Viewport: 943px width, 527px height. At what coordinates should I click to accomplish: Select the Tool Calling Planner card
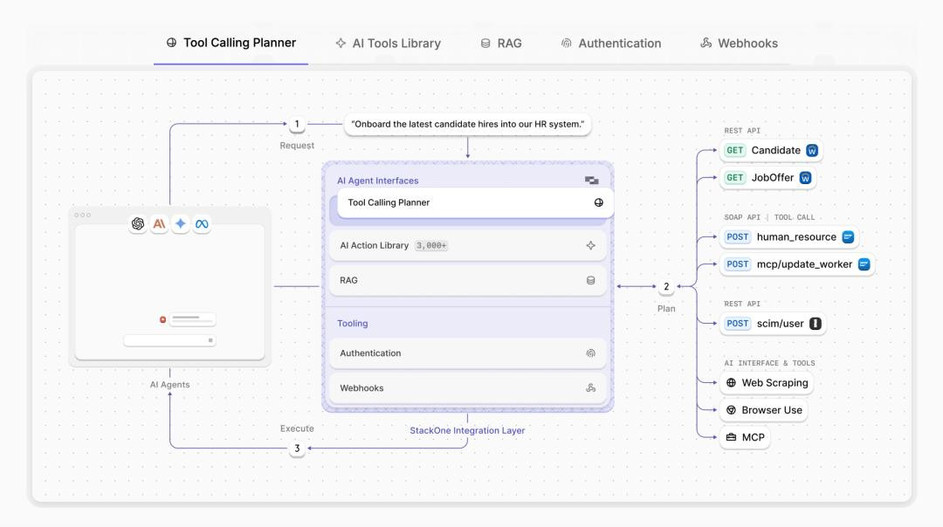point(475,203)
